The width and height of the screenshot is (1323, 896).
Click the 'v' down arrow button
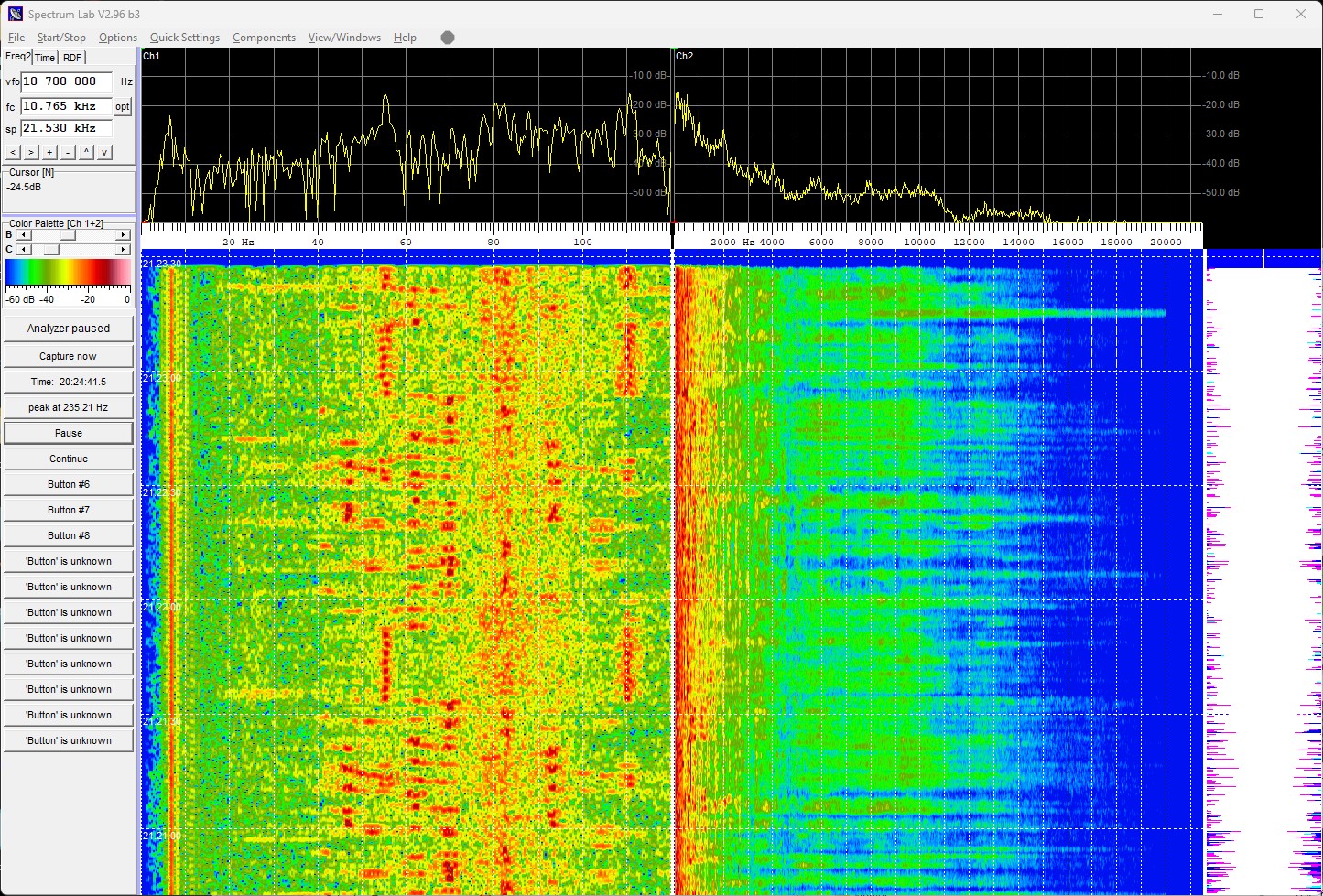105,152
